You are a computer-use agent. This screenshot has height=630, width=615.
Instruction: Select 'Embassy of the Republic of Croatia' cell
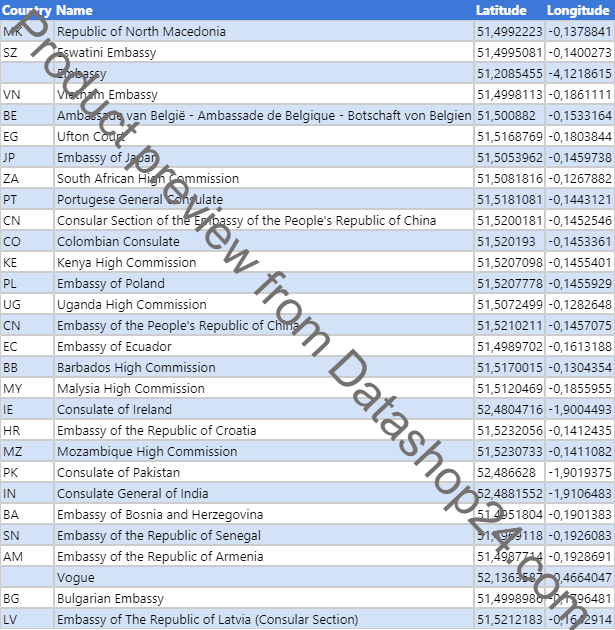pos(264,430)
